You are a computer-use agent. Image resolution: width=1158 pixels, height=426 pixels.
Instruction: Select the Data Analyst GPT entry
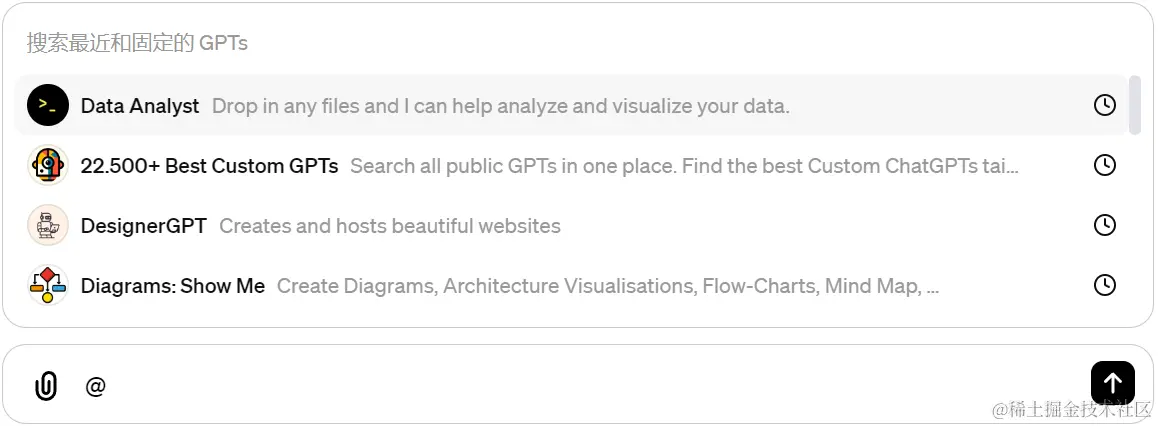[x=571, y=106]
